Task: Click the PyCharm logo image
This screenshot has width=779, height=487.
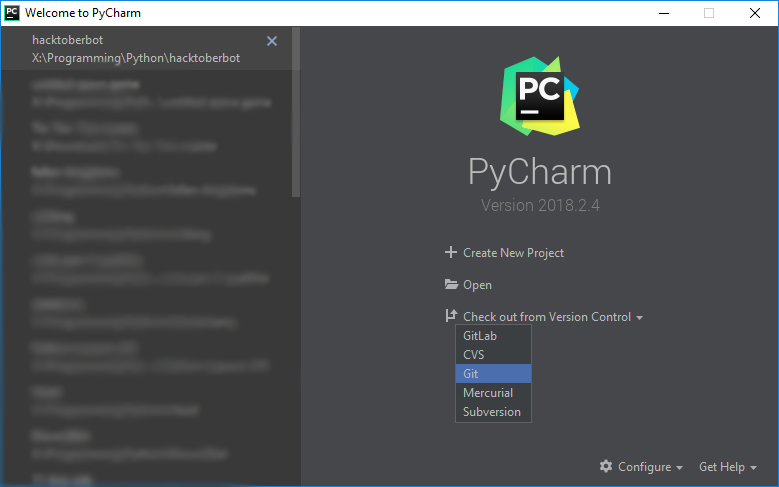Action: tap(540, 96)
